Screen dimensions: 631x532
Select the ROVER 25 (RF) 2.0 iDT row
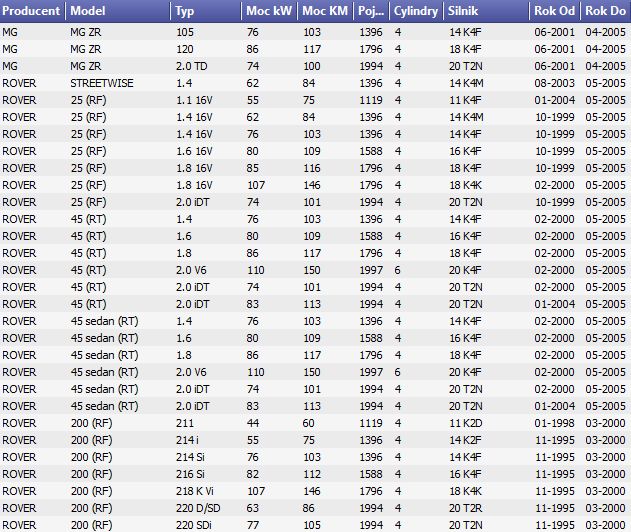click(x=316, y=202)
